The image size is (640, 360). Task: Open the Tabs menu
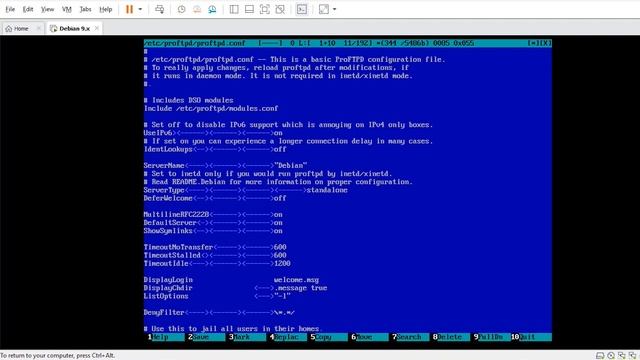pos(85,9)
